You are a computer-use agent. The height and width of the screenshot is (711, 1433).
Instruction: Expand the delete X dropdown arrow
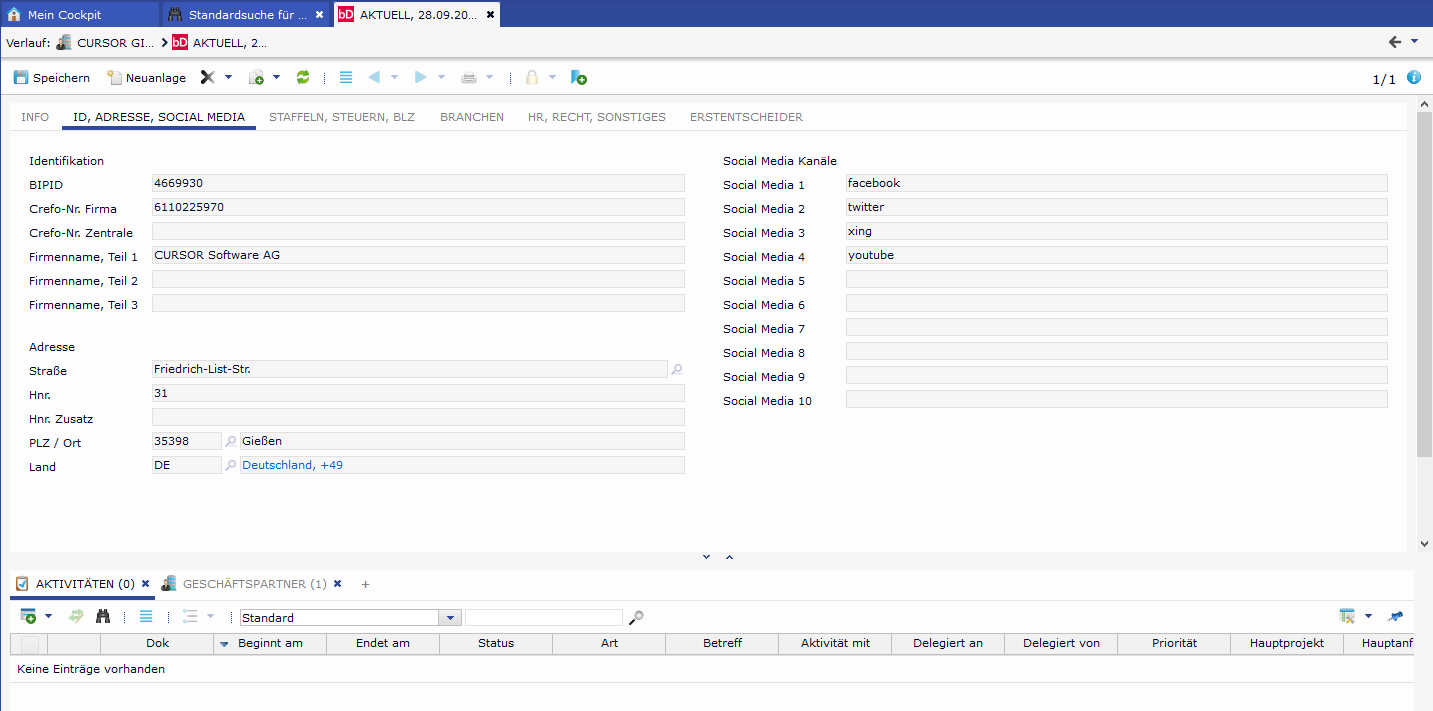tap(228, 78)
